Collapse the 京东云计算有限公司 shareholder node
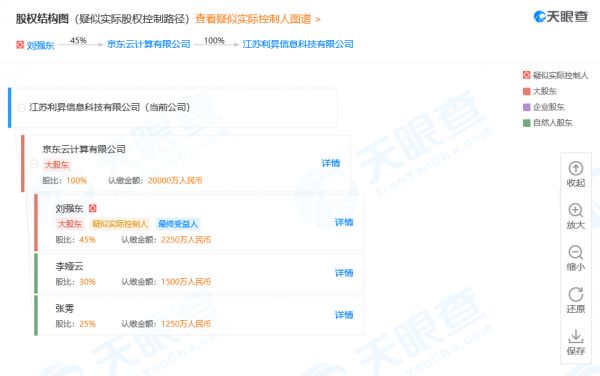This screenshot has width=600, height=376. coord(34,164)
